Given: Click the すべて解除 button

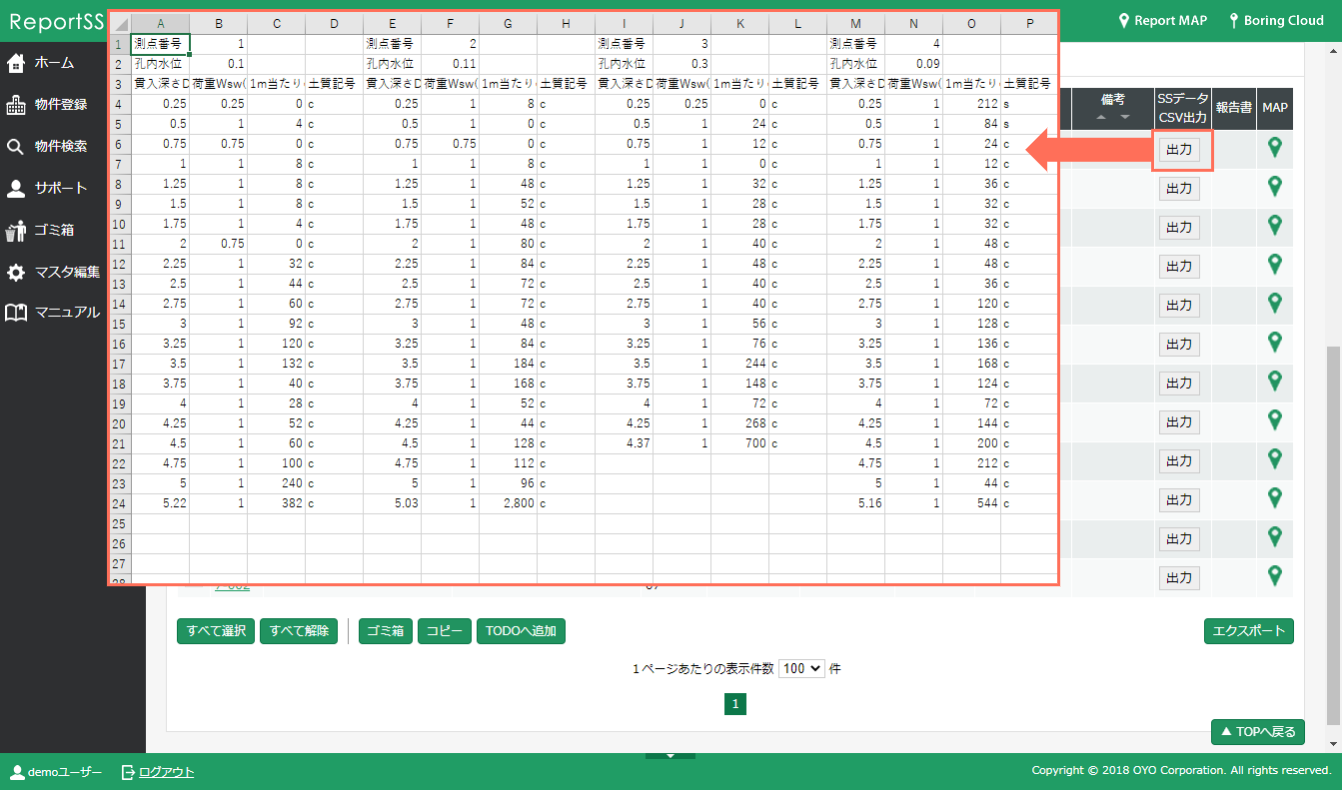Looking at the screenshot, I should click(298, 631).
